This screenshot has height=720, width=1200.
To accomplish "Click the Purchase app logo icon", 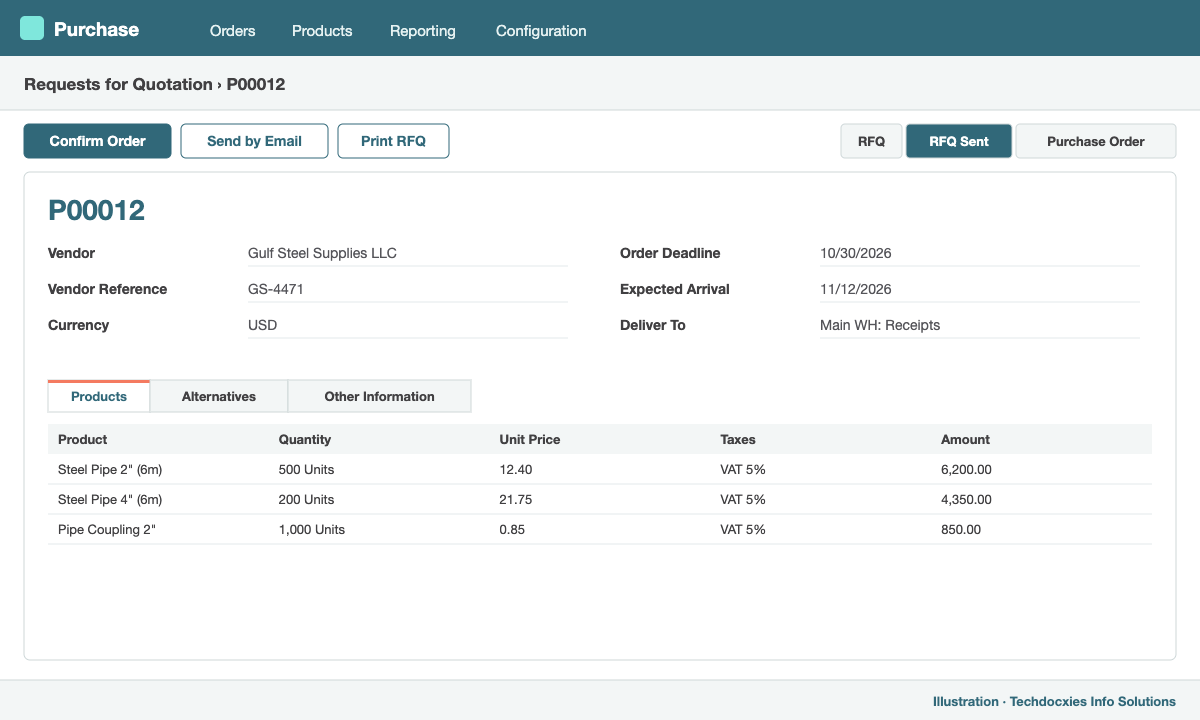I will coord(32,28).
